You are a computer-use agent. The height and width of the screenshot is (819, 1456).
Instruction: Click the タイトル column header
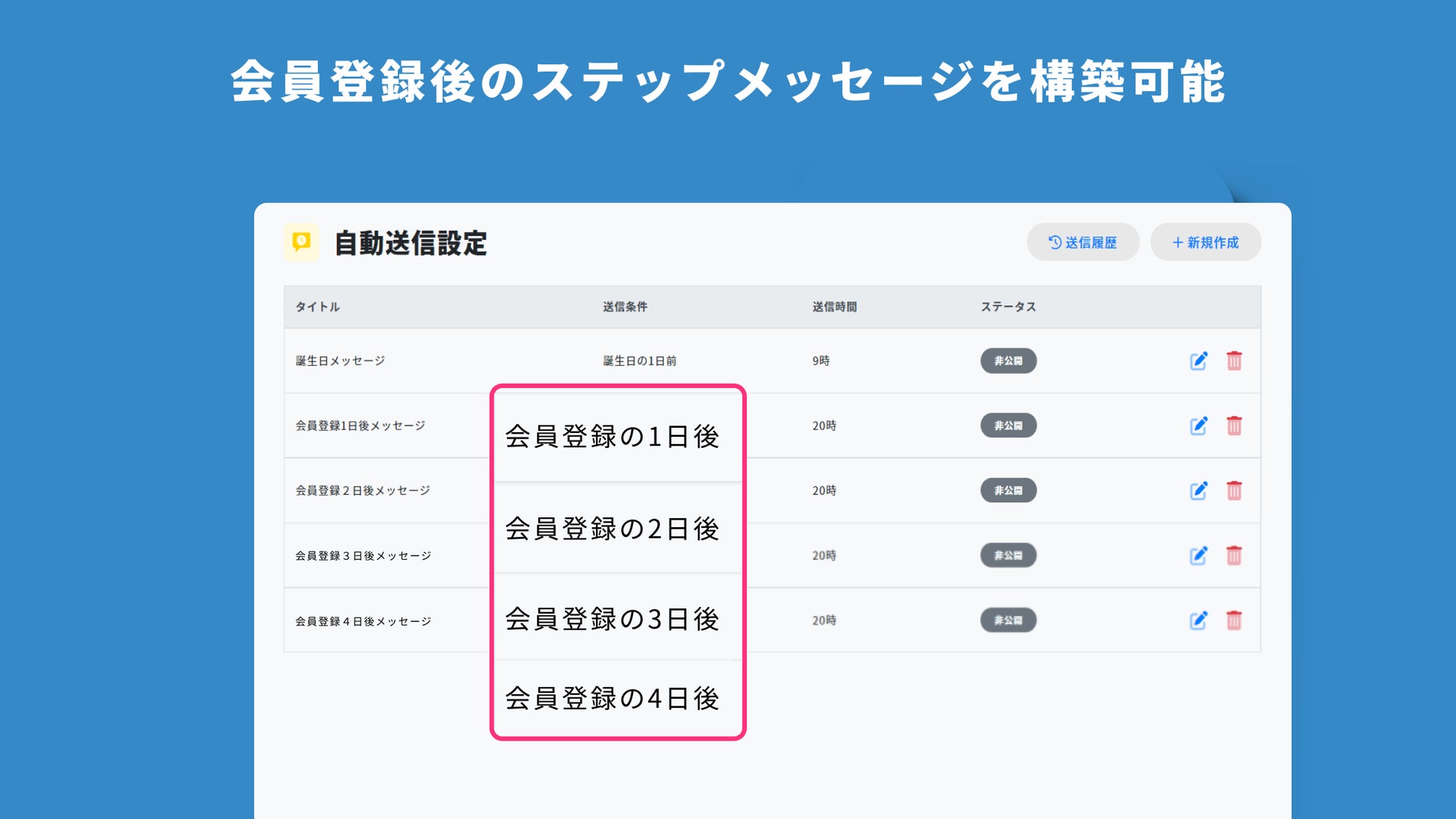pyautogui.click(x=317, y=307)
